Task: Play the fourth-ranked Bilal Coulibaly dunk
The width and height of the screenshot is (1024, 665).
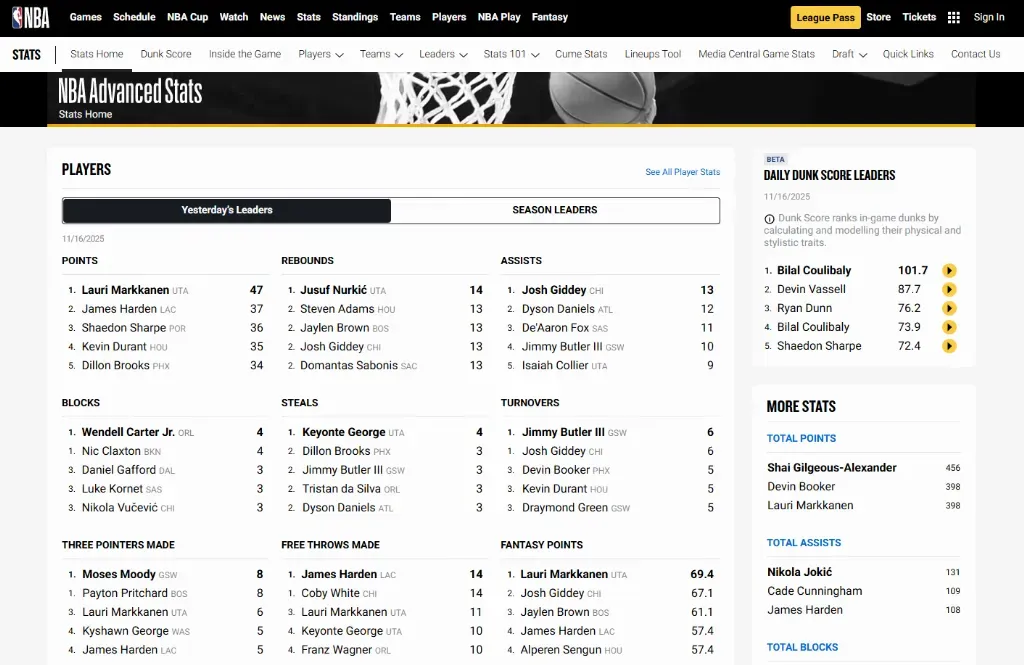Action: [x=948, y=327]
